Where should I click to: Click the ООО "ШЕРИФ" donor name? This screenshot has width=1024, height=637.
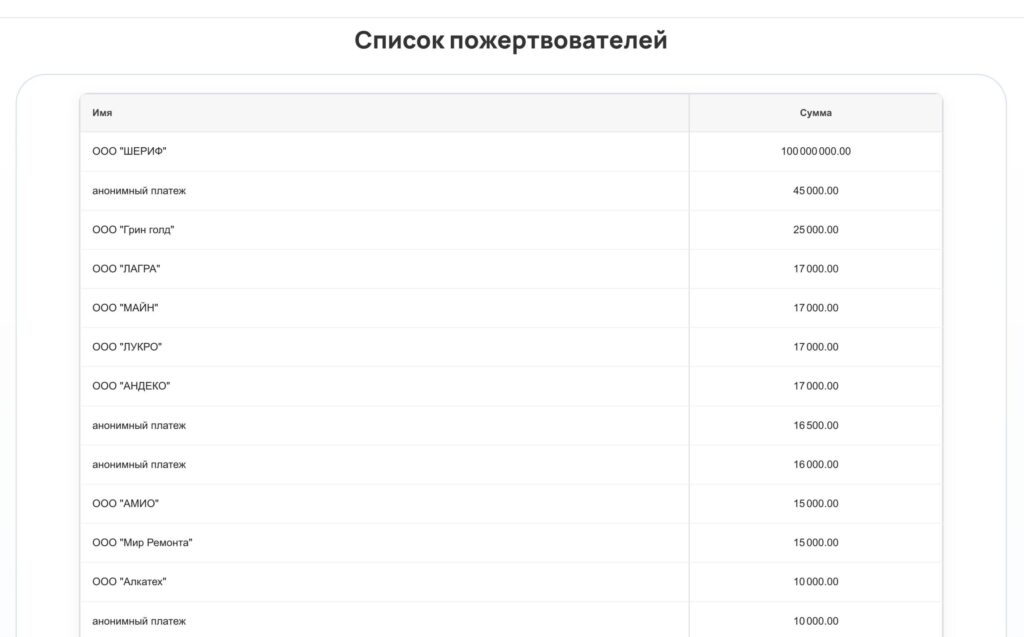pyautogui.click(x=129, y=151)
